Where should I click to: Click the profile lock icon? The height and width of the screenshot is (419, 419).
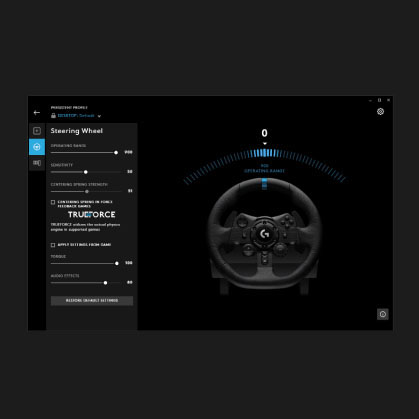[53, 116]
